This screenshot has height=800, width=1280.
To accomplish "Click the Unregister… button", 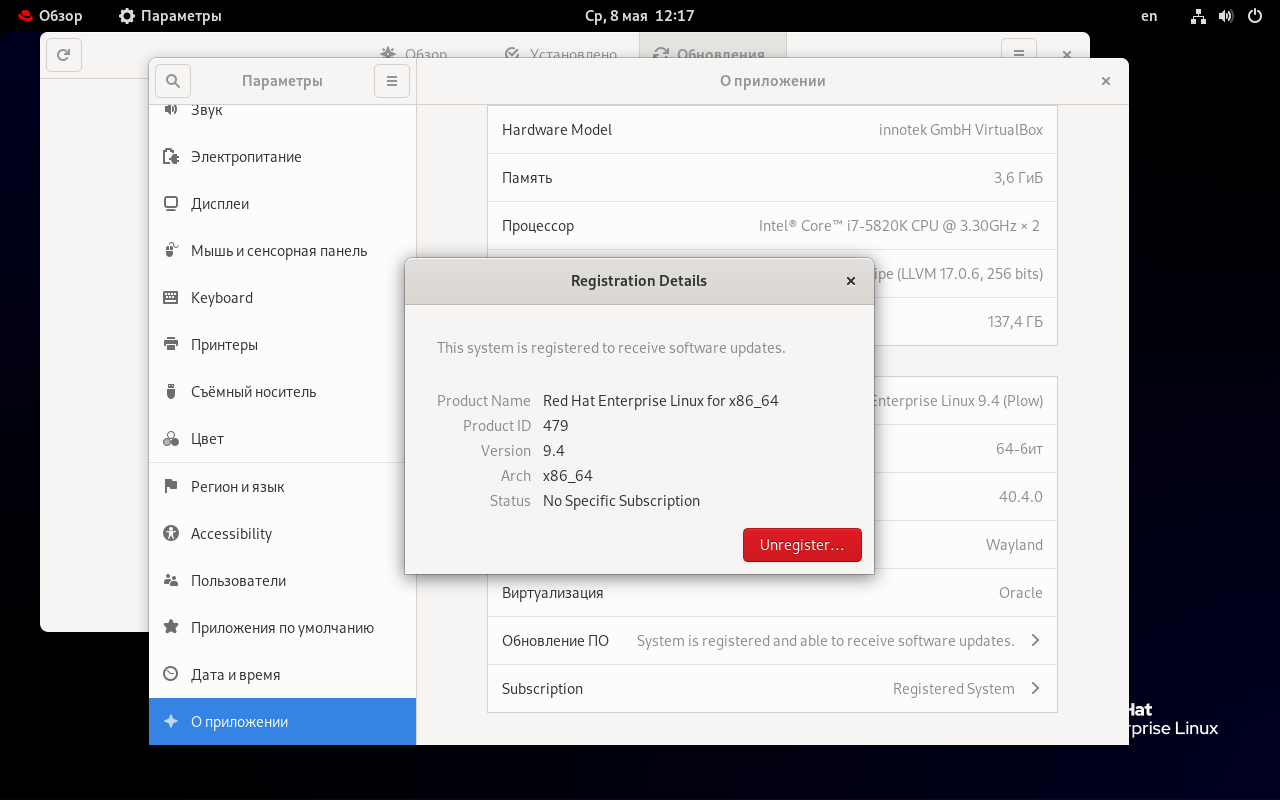I will click(x=802, y=545).
